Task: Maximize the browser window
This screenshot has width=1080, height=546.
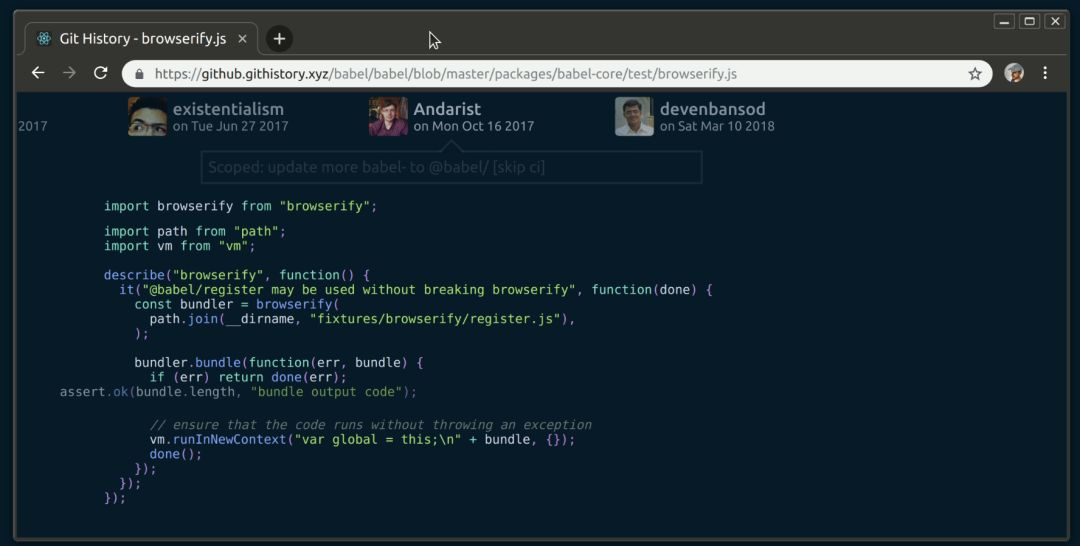Action: [1030, 21]
